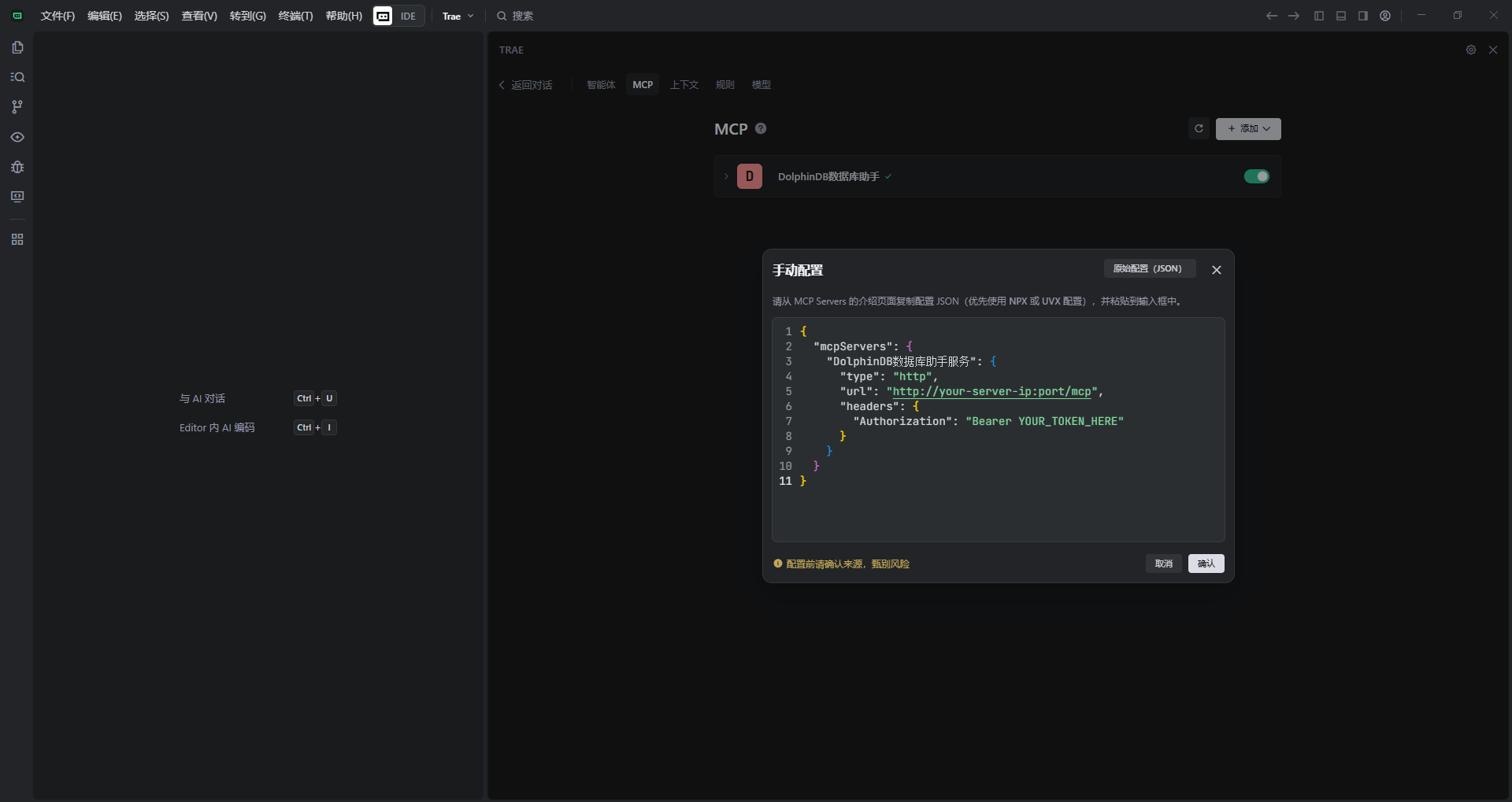Click the 确认 button in dialog
Viewport: 1512px width, 802px height.
(1206, 564)
